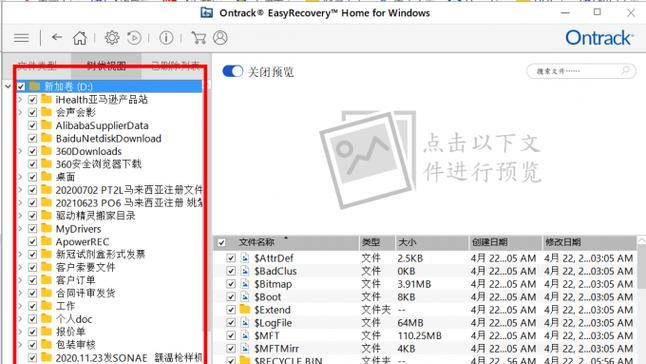The height and width of the screenshot is (364, 646).
Task: Switch to the 已删除列表 tab
Action: (x=176, y=65)
